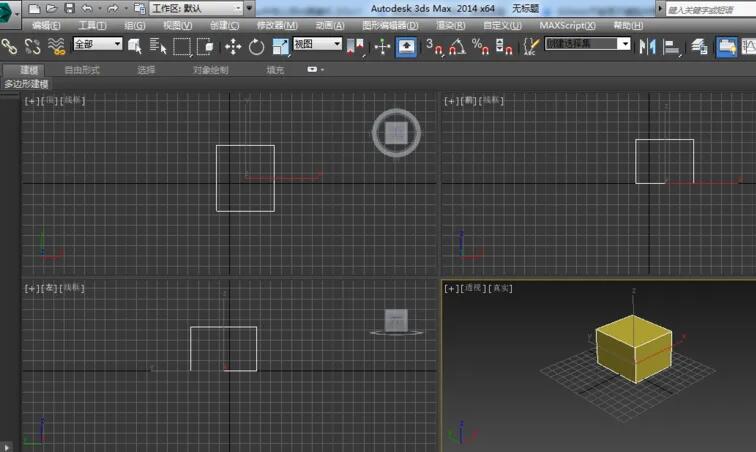Screen dimensions: 756x452
Task: Toggle the 3D Snaps button
Action: coord(434,46)
